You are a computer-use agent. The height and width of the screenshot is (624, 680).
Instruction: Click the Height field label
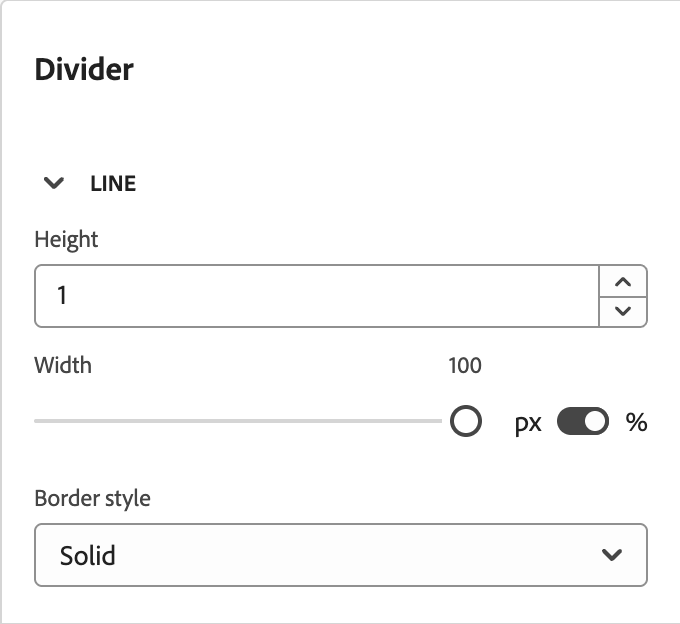pos(66,239)
